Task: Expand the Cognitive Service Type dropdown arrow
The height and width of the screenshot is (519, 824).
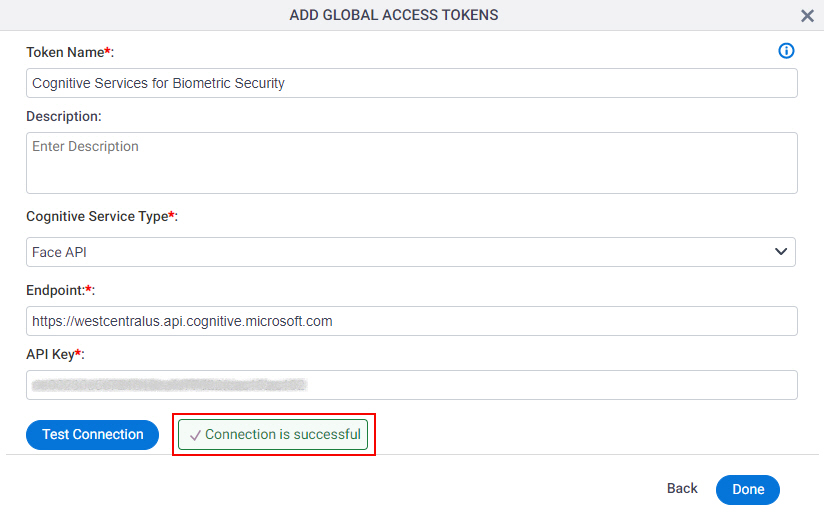Action: [781, 252]
